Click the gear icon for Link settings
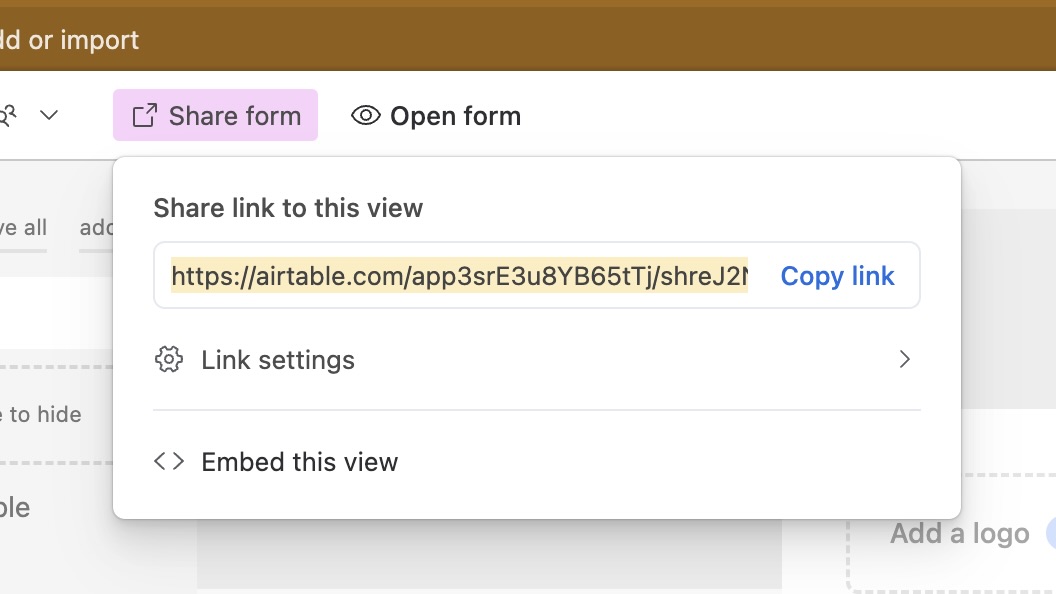Image resolution: width=1056 pixels, height=594 pixels. [169, 360]
